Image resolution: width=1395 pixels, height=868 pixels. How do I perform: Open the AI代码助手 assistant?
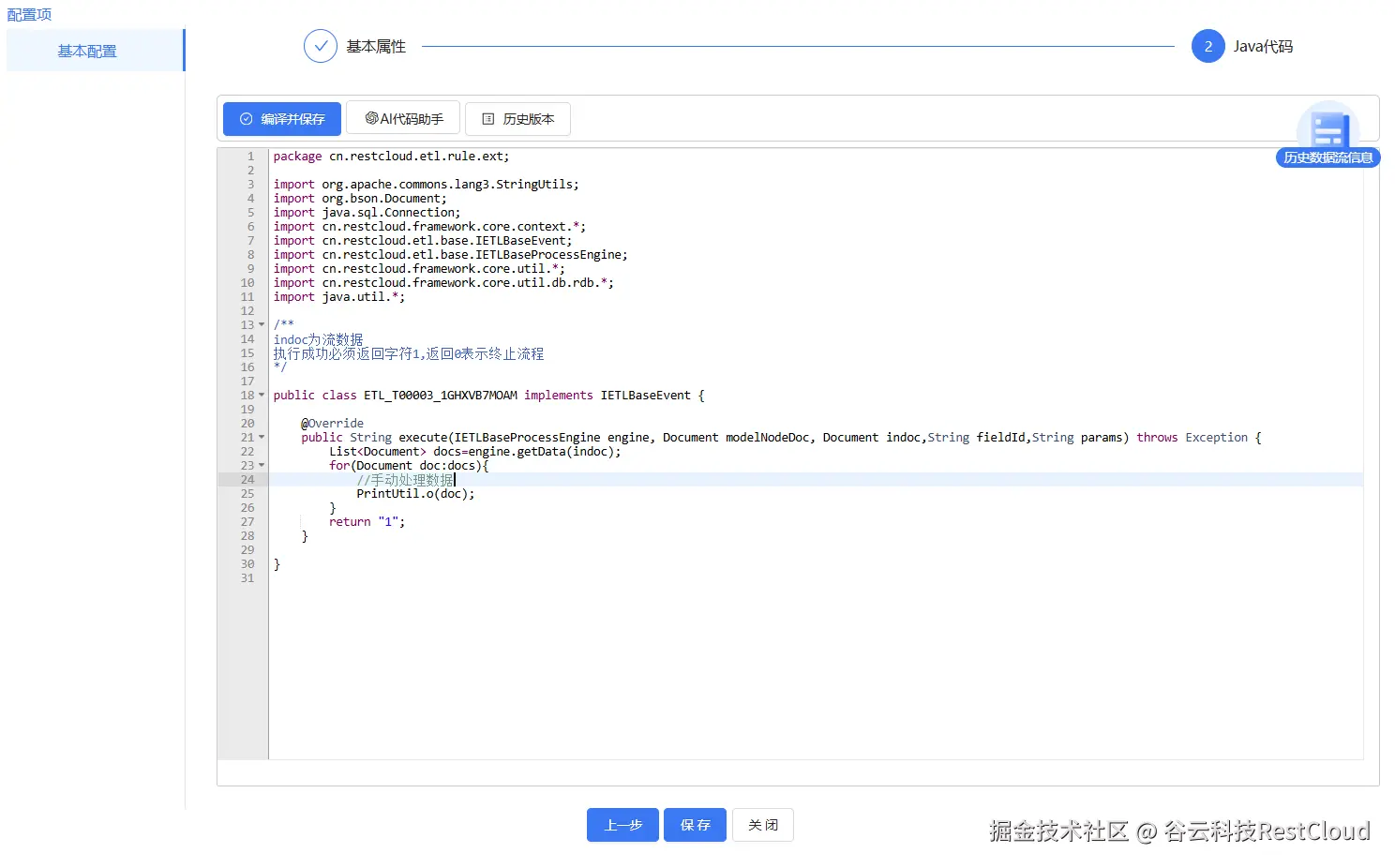tap(403, 119)
